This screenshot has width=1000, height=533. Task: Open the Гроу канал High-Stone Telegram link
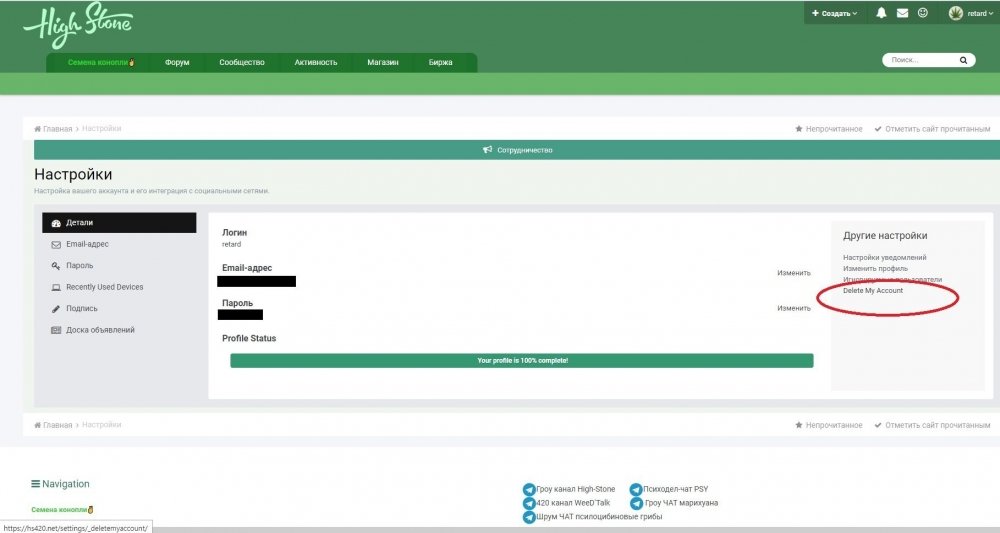(569, 489)
